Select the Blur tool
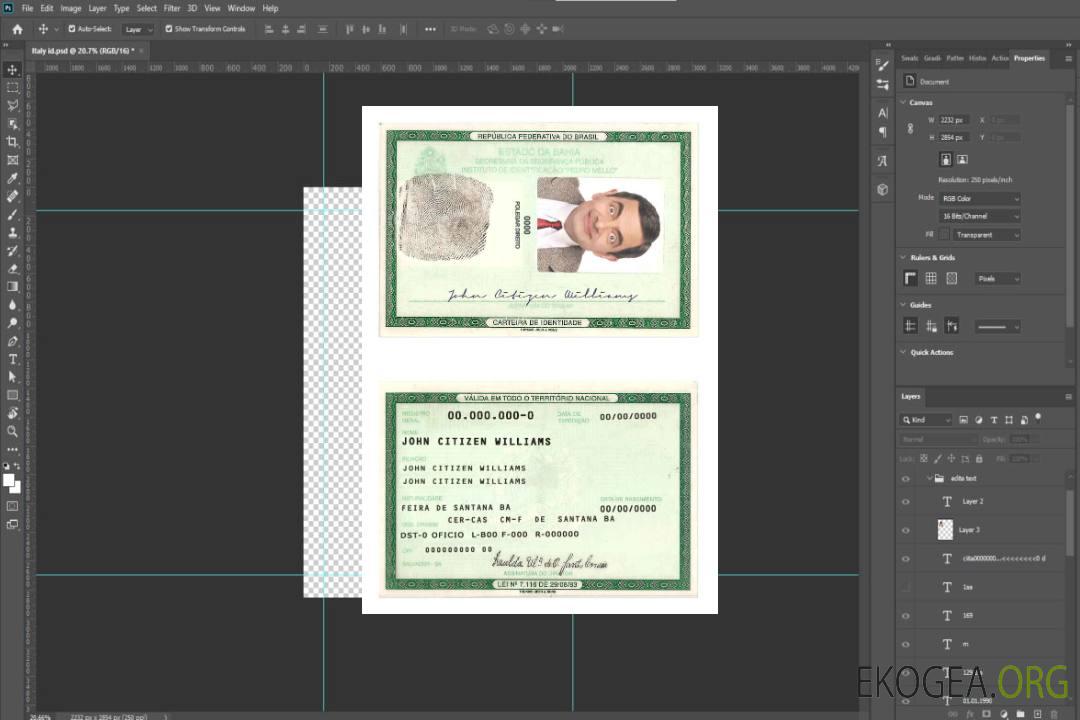 point(12,305)
